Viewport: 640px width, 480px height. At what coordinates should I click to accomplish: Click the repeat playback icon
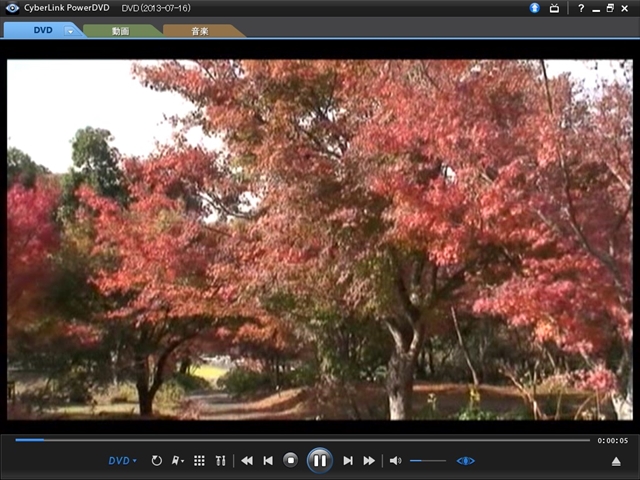pos(157,460)
